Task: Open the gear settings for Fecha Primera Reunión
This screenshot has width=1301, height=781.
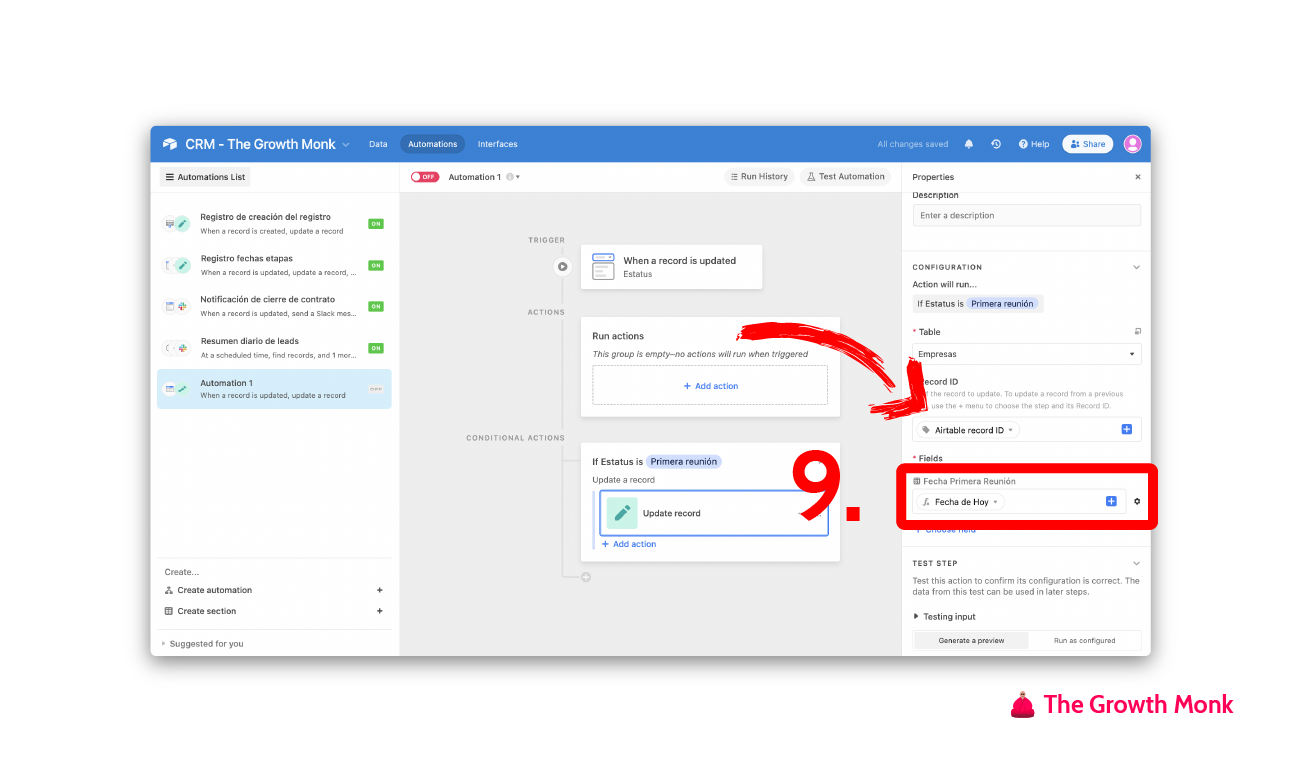Action: [1137, 502]
